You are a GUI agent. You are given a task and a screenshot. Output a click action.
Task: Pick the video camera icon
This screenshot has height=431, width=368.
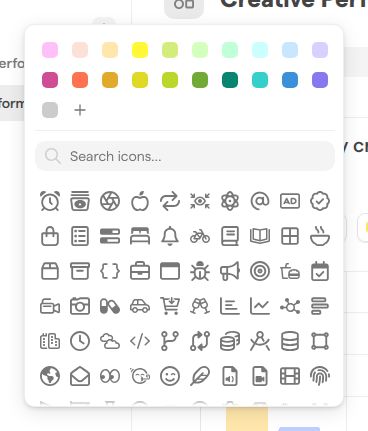[x=50, y=306]
